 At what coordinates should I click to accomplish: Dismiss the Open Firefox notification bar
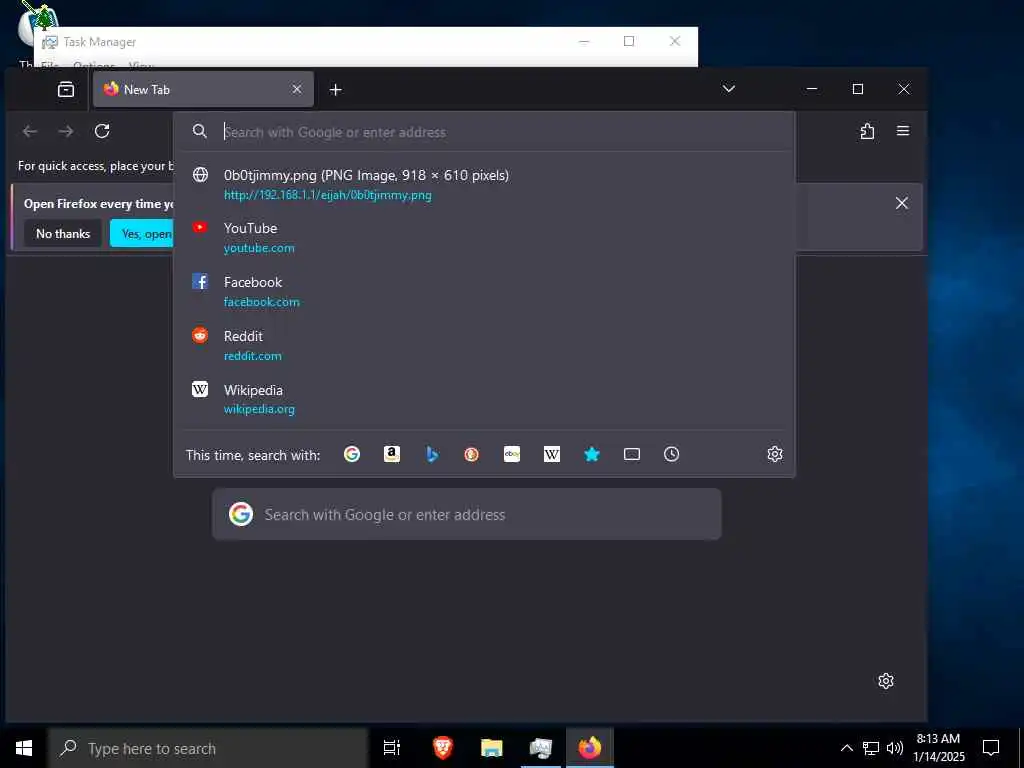(x=902, y=203)
